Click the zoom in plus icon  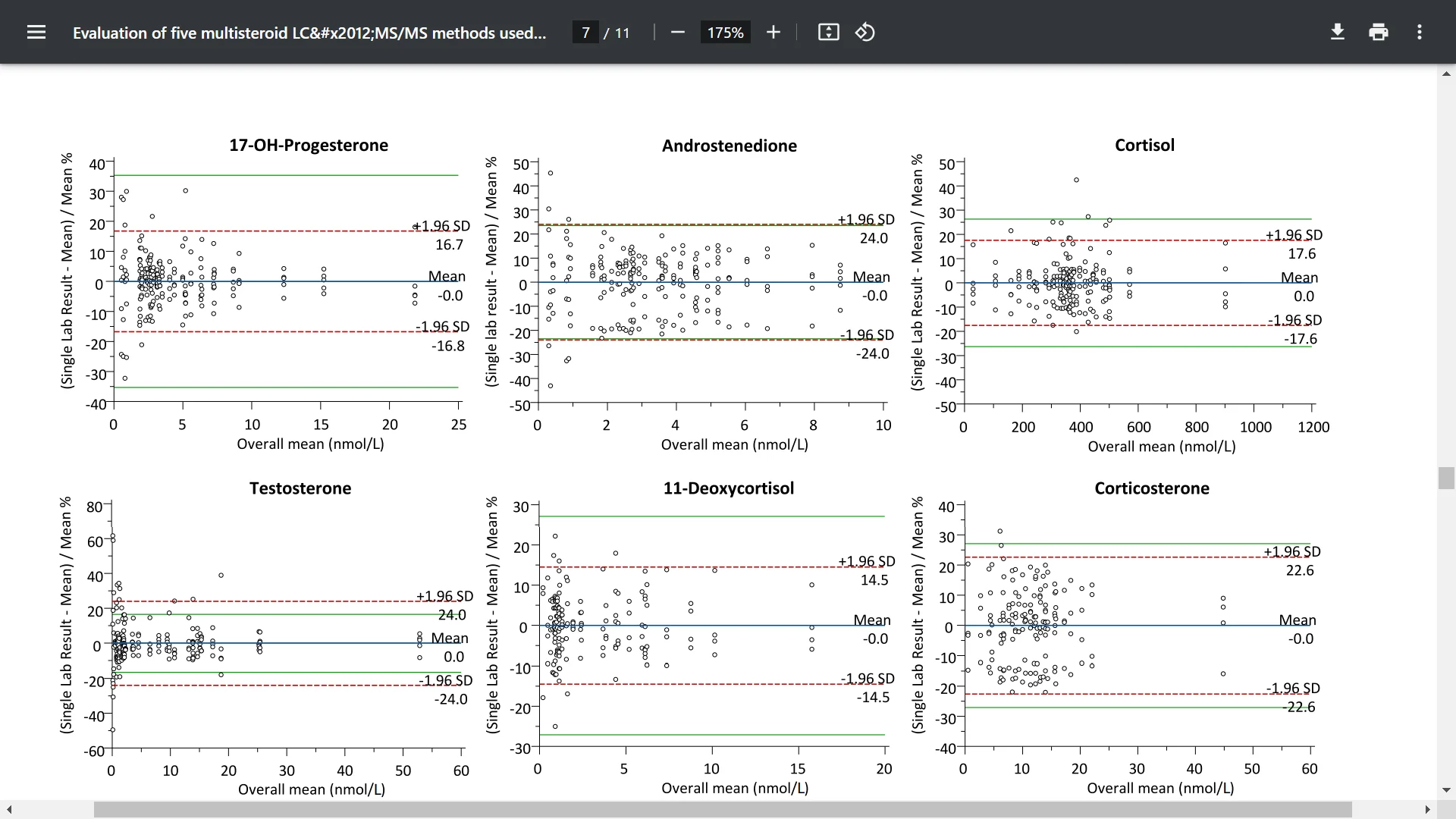tap(773, 32)
